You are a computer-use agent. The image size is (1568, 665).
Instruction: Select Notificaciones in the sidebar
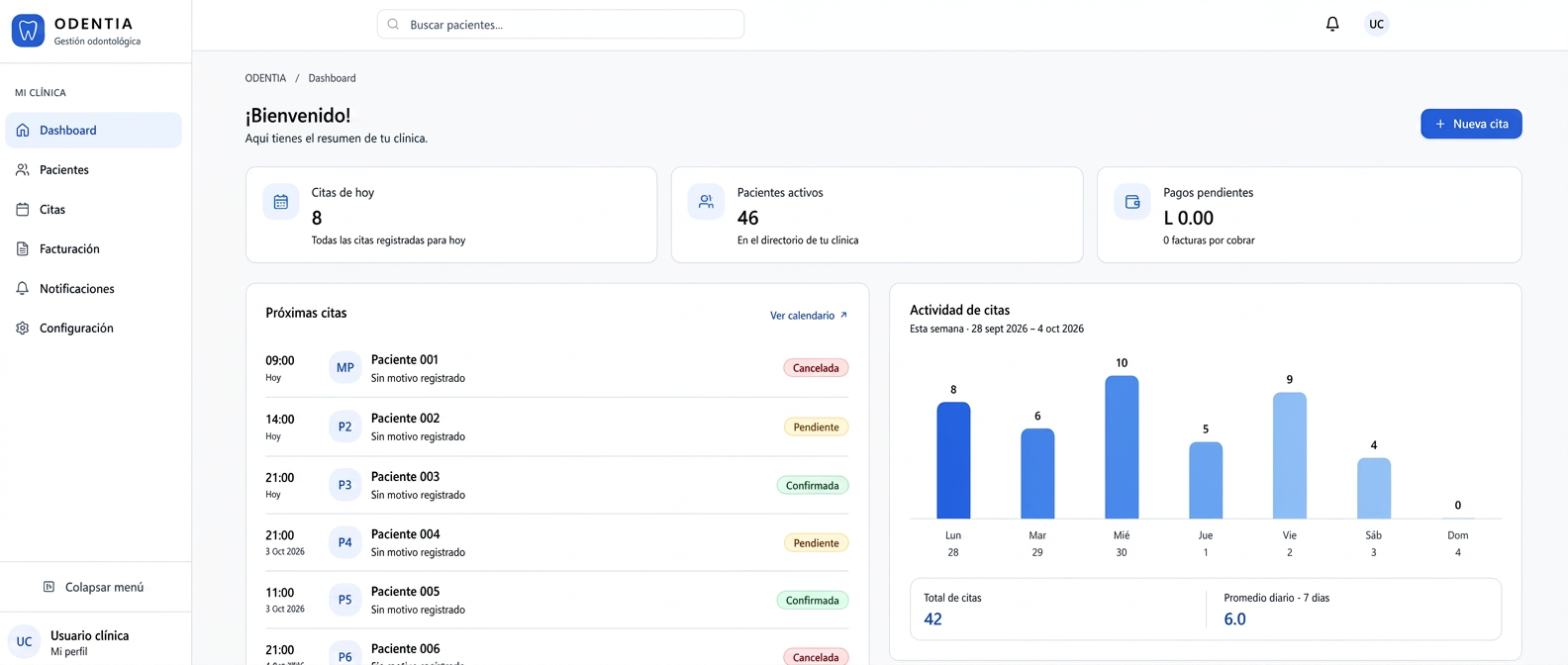(x=93, y=288)
